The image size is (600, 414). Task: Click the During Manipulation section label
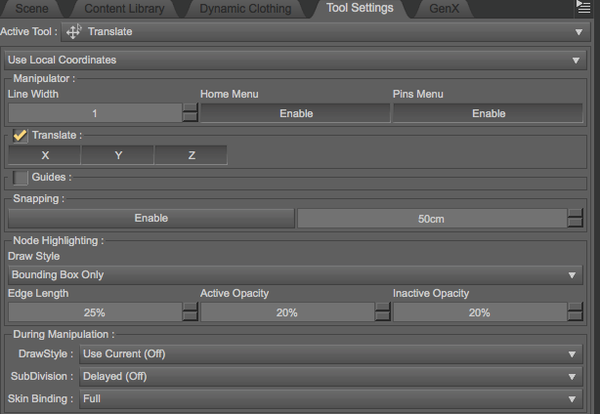(64, 334)
